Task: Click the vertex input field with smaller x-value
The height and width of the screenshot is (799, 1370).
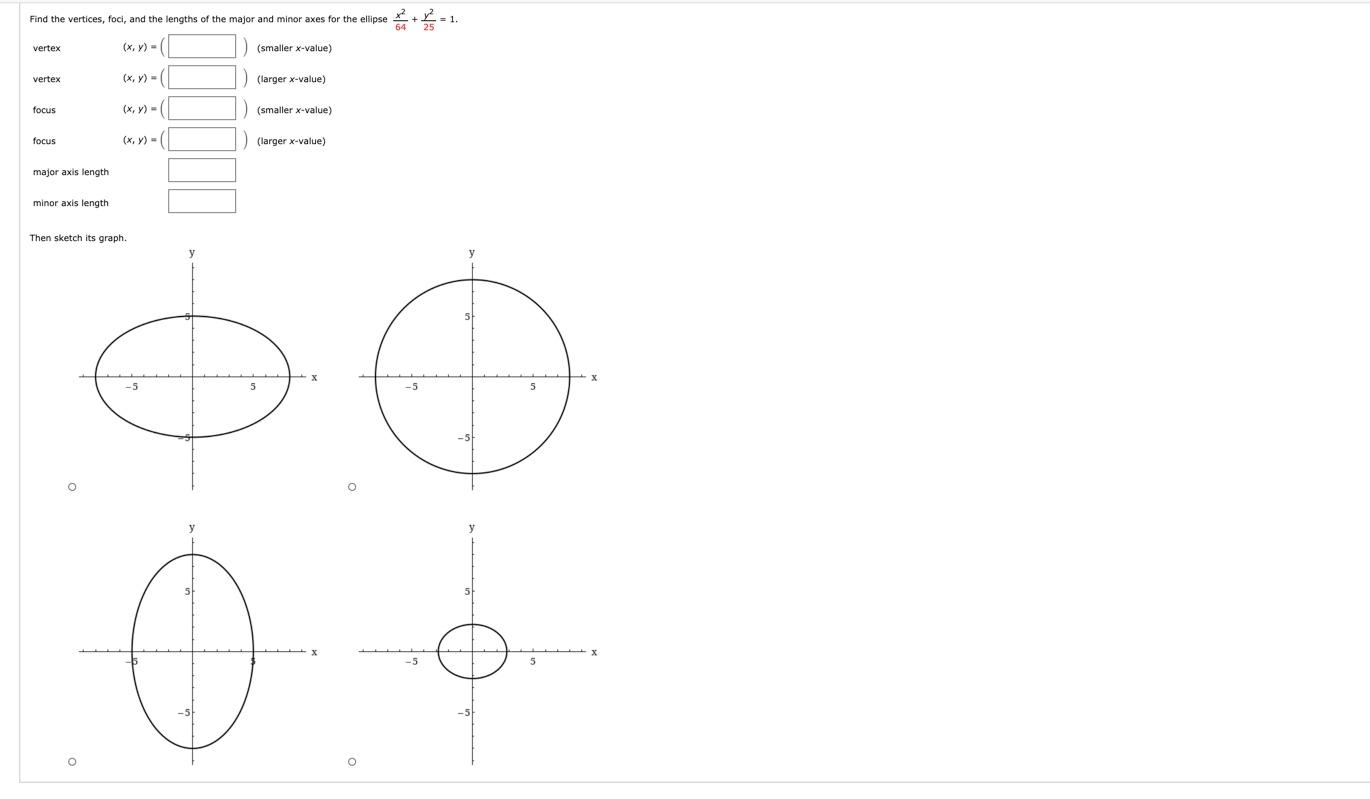Action: [x=200, y=46]
